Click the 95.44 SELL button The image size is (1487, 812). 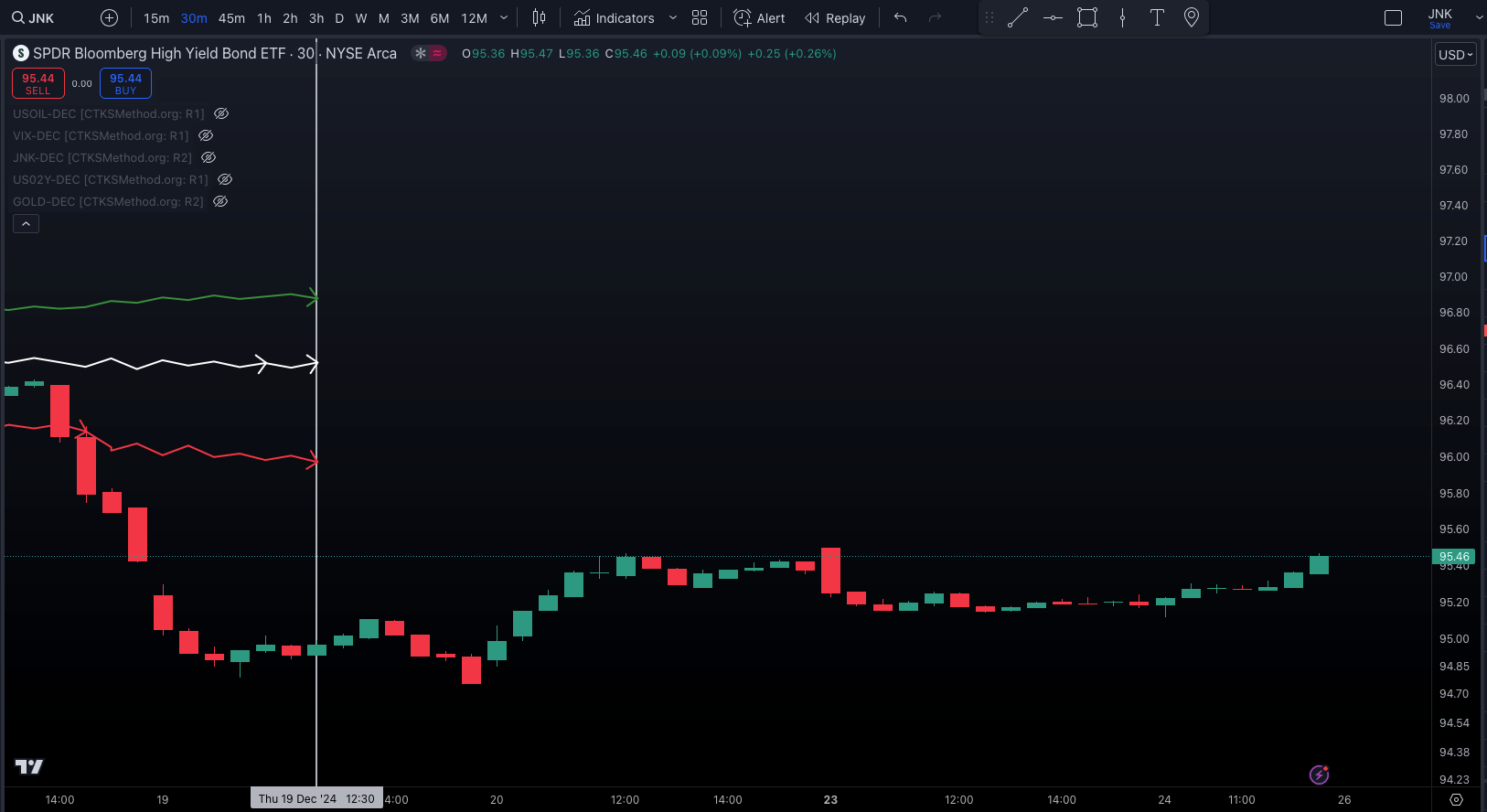[x=38, y=83]
